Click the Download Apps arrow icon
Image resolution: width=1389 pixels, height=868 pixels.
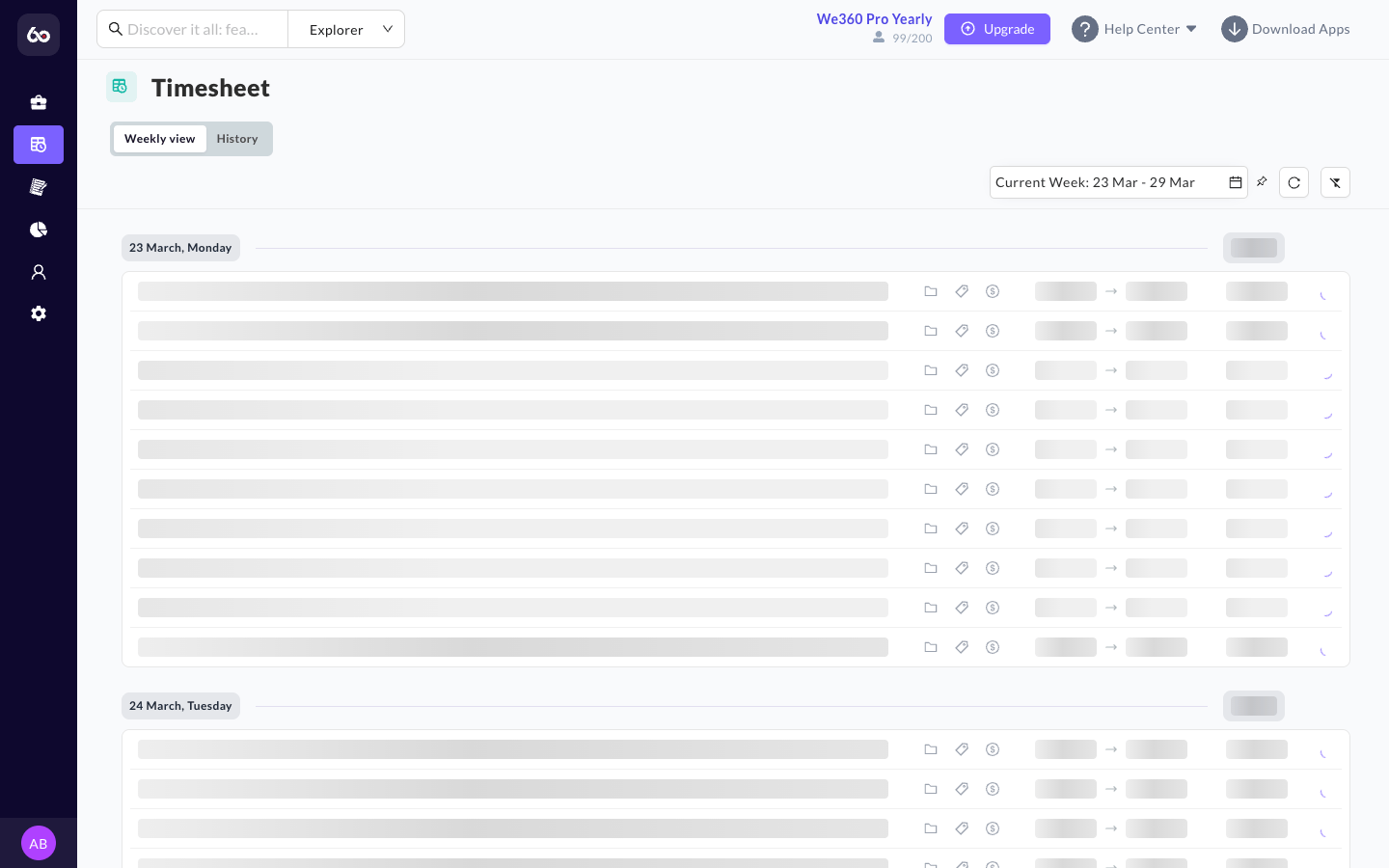[1235, 29]
